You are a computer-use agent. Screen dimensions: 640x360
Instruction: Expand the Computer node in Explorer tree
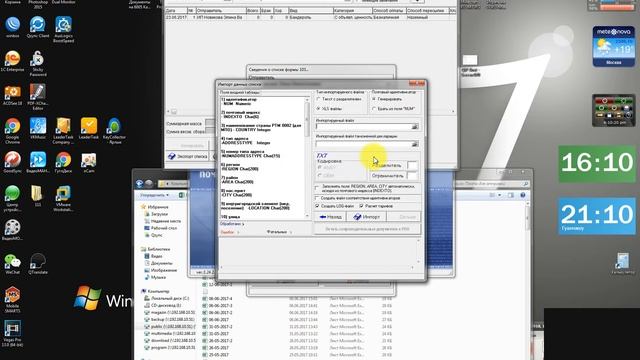tap(155, 291)
